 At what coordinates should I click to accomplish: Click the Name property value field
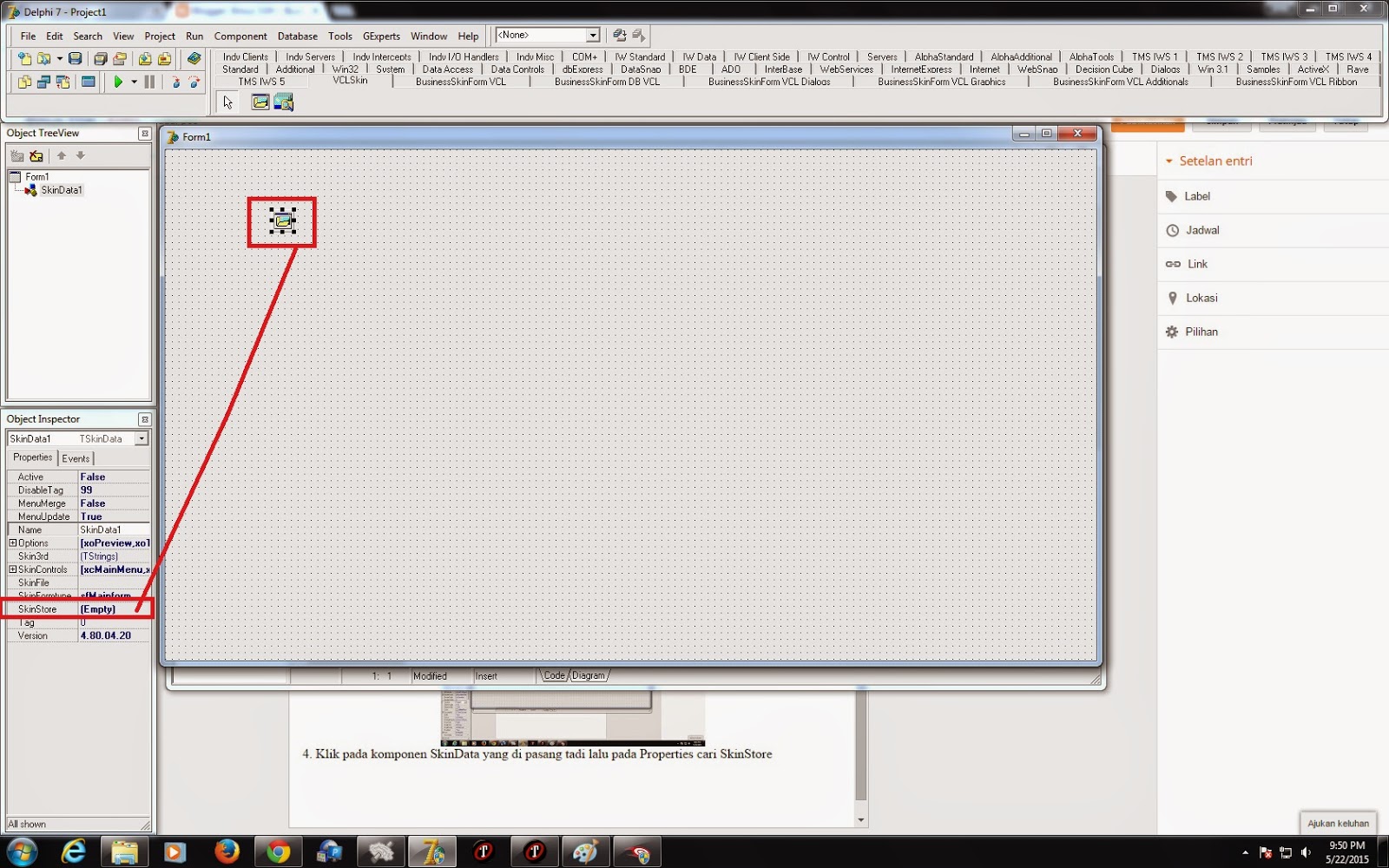click(x=114, y=529)
